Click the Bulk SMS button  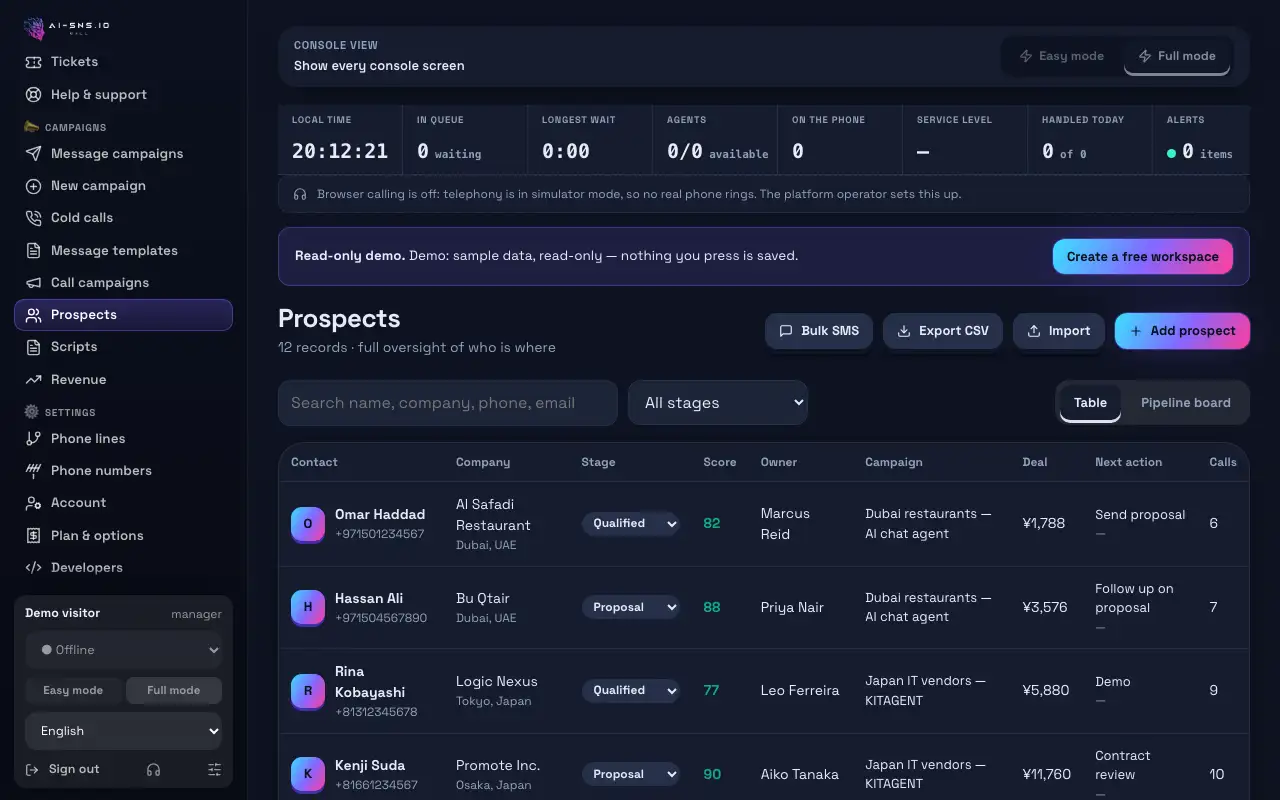[x=819, y=331]
